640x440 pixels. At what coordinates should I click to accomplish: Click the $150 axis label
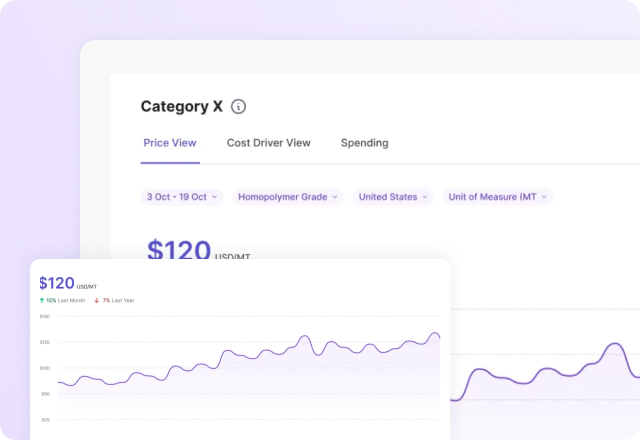(x=45, y=316)
